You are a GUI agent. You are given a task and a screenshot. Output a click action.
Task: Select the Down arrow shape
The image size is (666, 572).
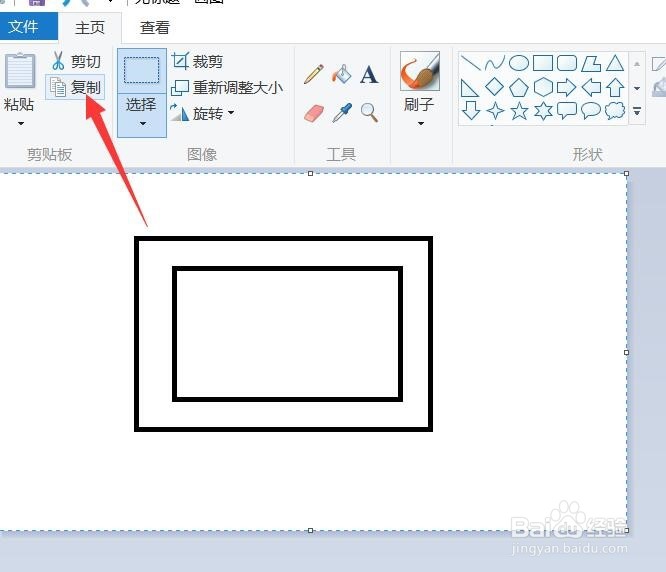(x=471, y=111)
